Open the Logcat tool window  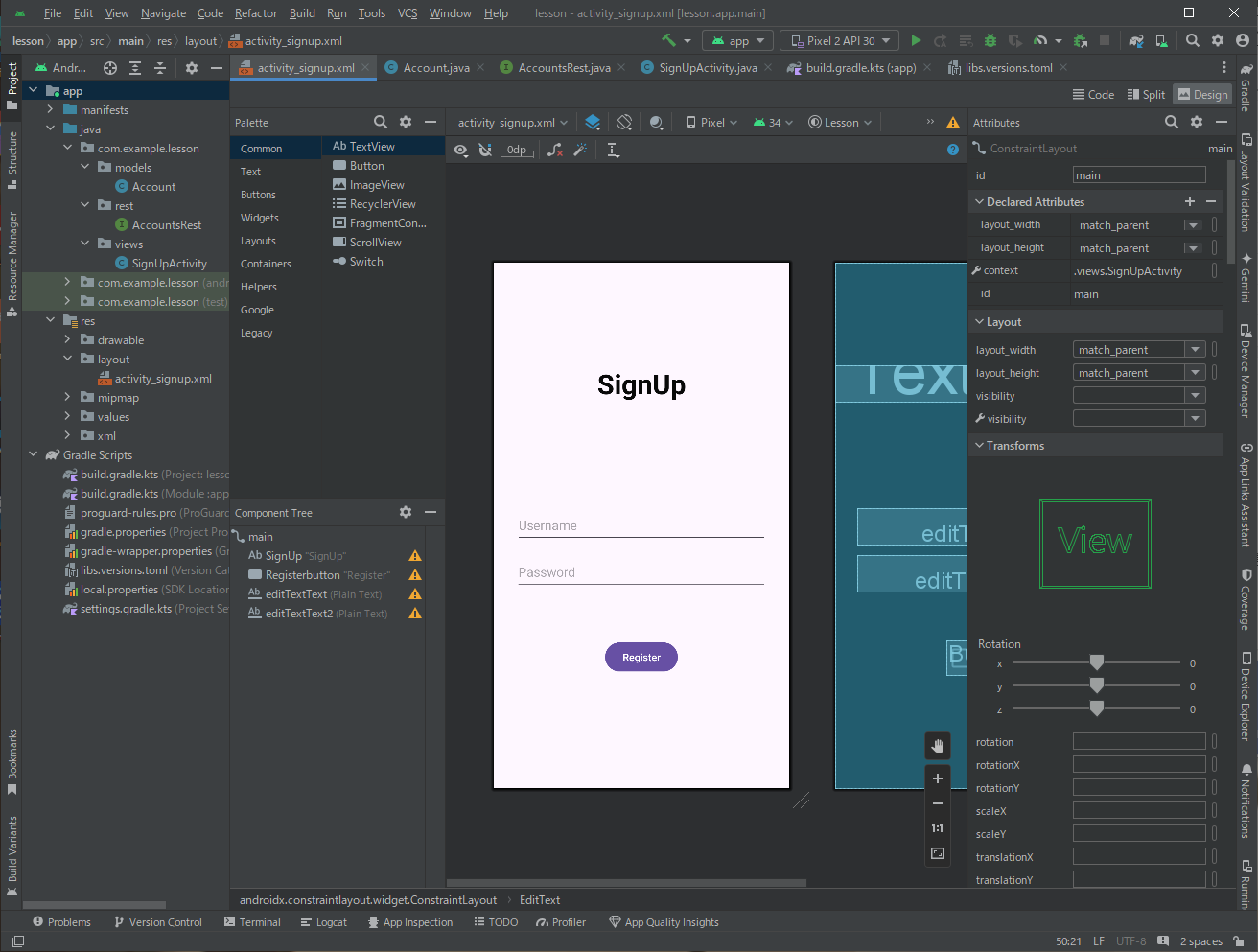(x=324, y=922)
